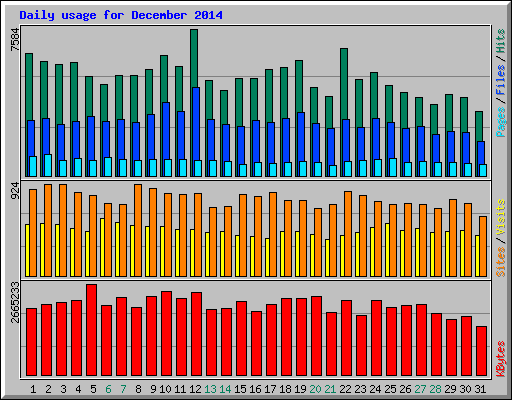
Task: Click the red KBytes bar for day 1
Action: click(32, 342)
